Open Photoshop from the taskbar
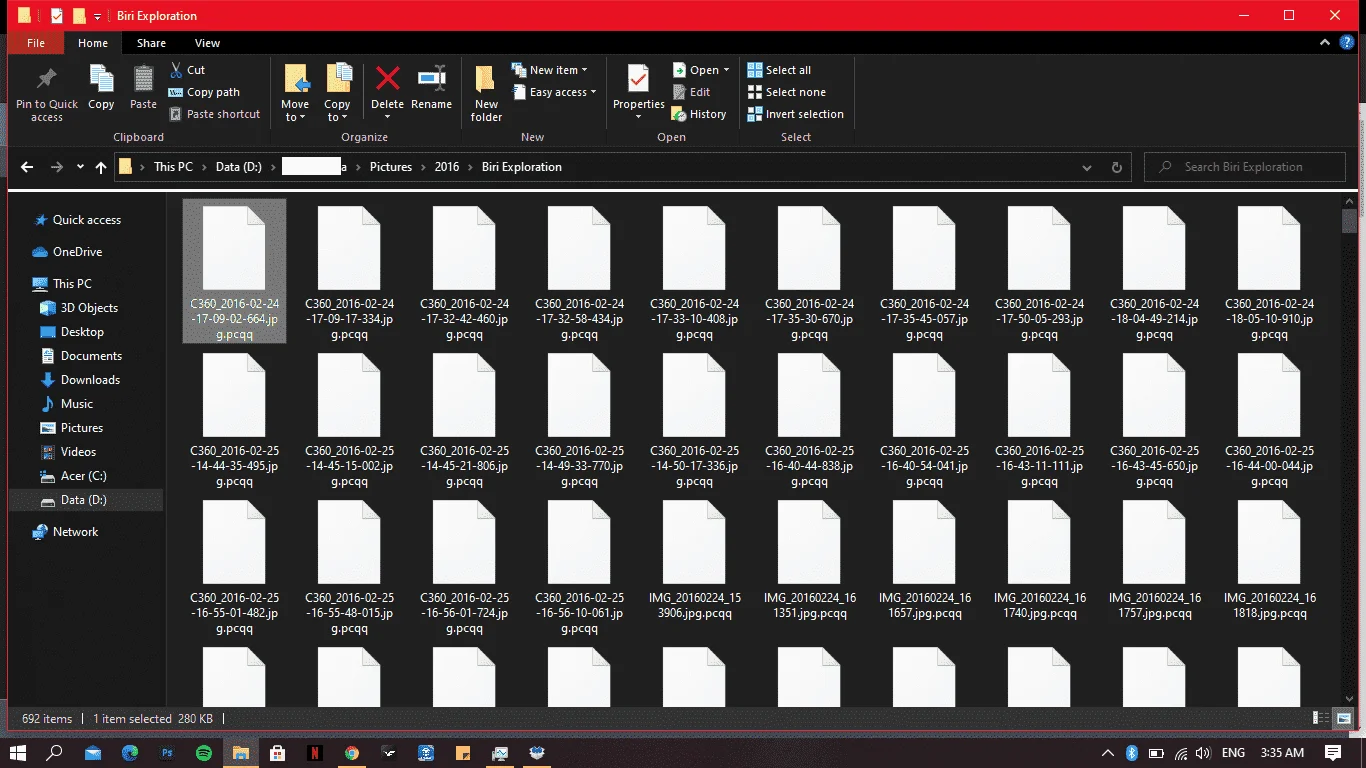The image size is (1366, 768). [x=167, y=752]
